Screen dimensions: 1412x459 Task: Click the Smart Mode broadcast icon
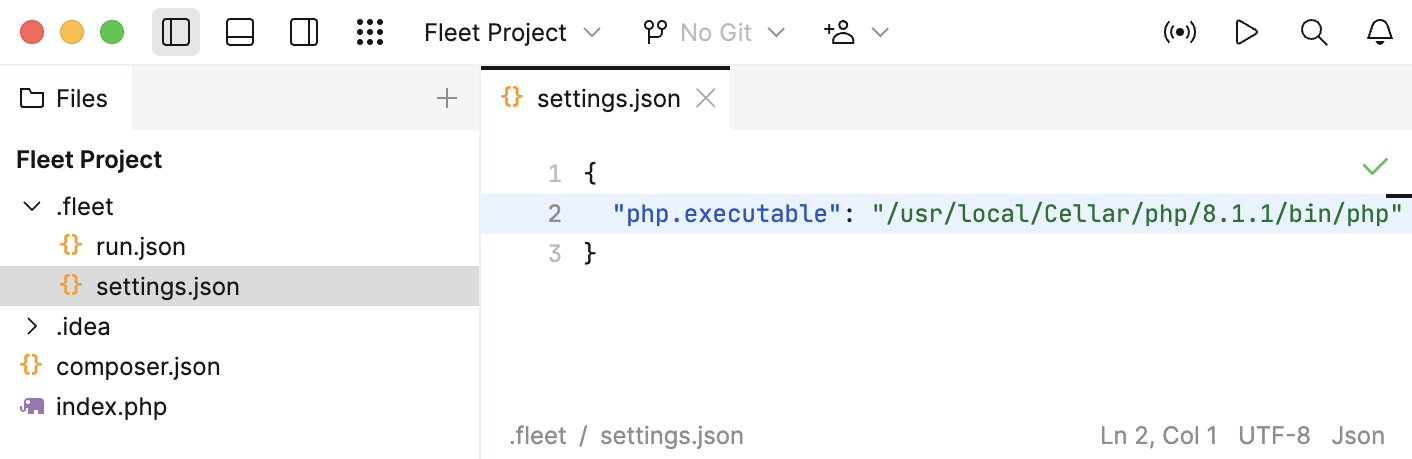1180,33
